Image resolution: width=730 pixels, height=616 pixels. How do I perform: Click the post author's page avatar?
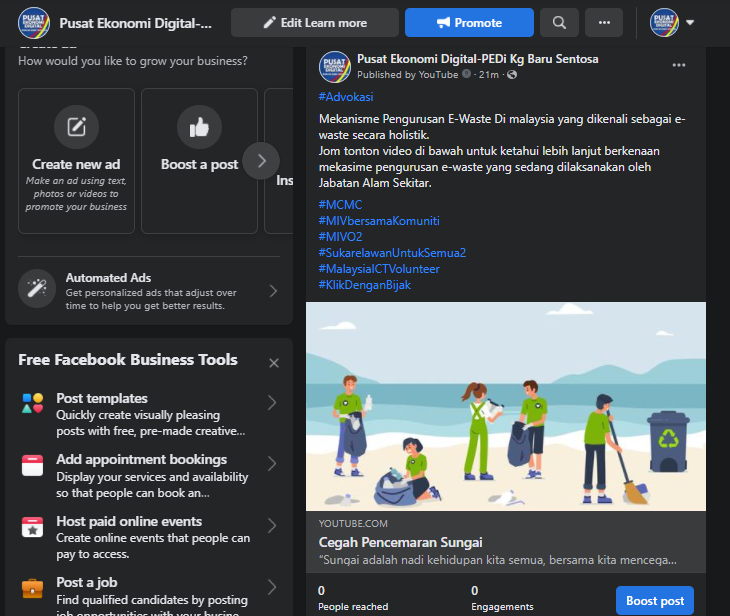pos(334,67)
